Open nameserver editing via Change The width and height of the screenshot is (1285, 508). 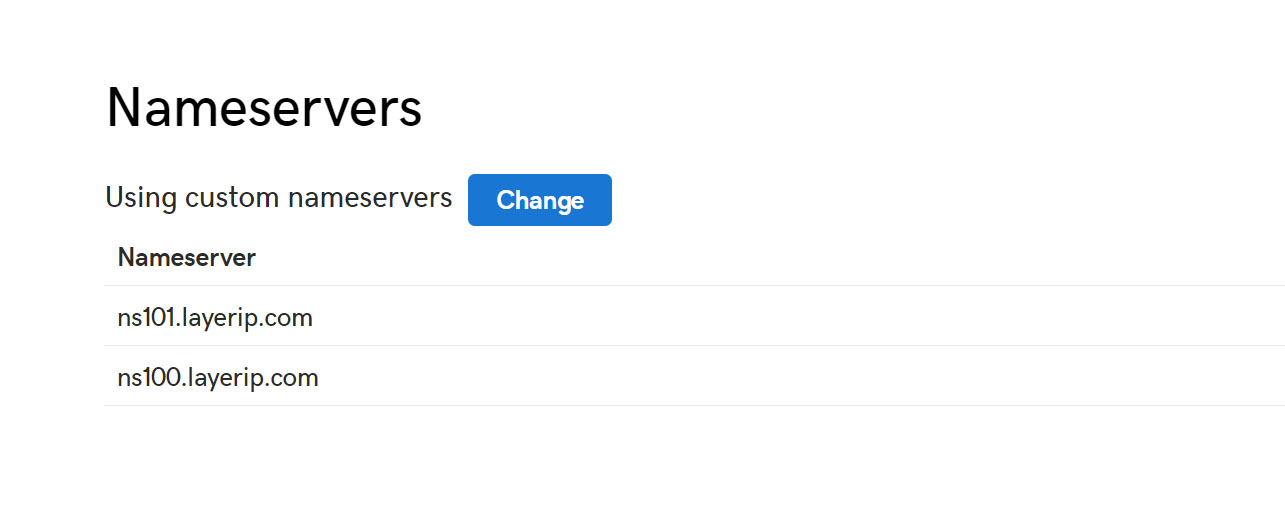click(x=540, y=200)
